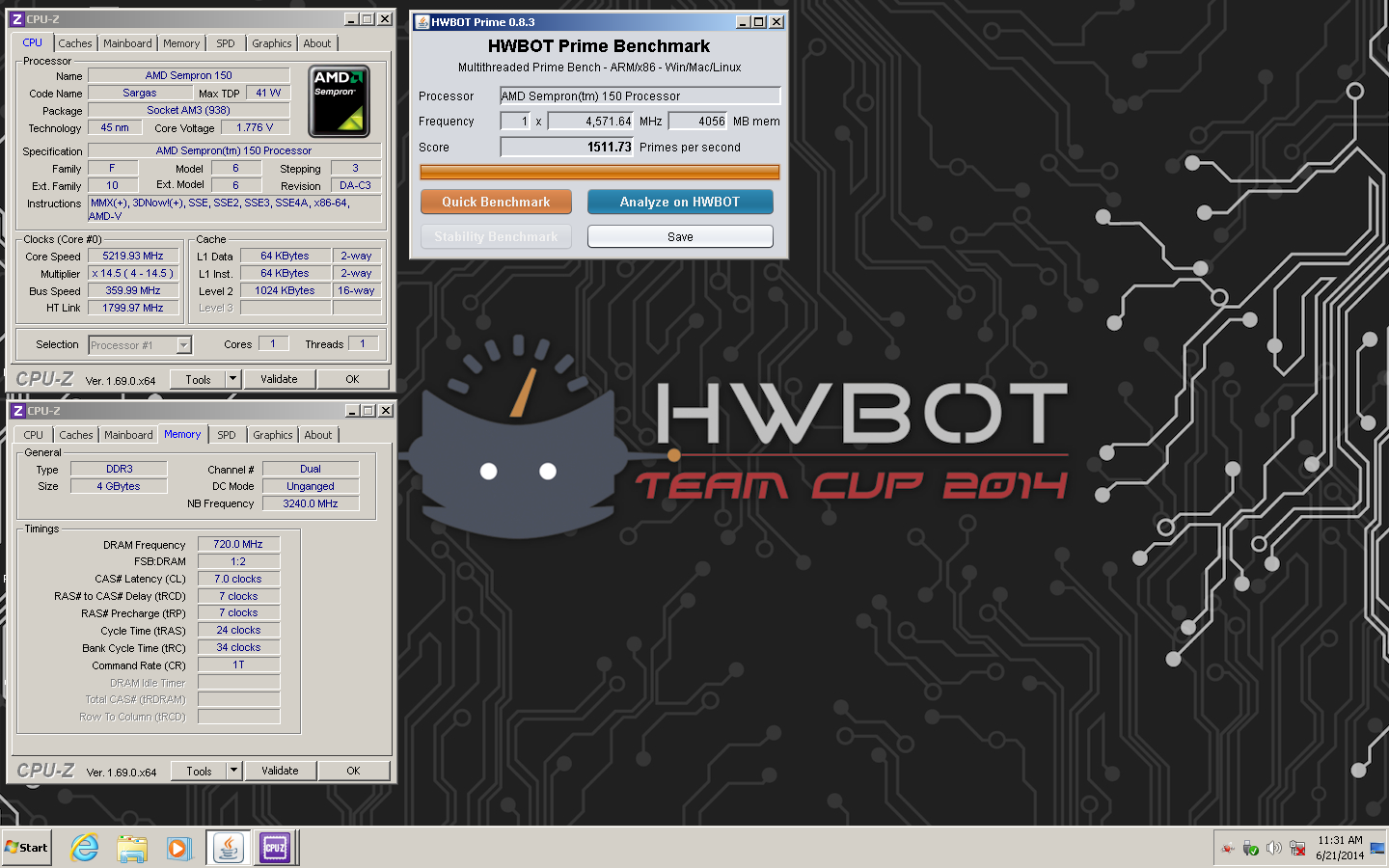This screenshot has width=1389, height=868.
Task: Click the HT Link value 1799.97 MHz
Action: tap(133, 308)
